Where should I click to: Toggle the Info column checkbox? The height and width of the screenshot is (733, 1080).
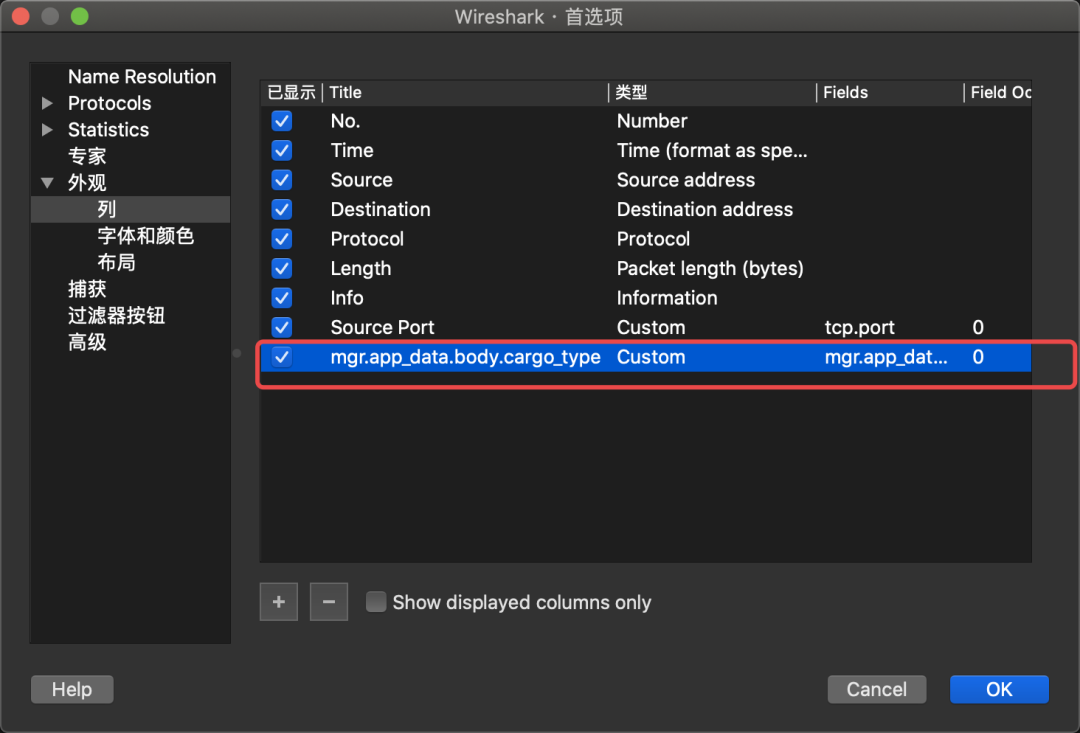coord(282,298)
